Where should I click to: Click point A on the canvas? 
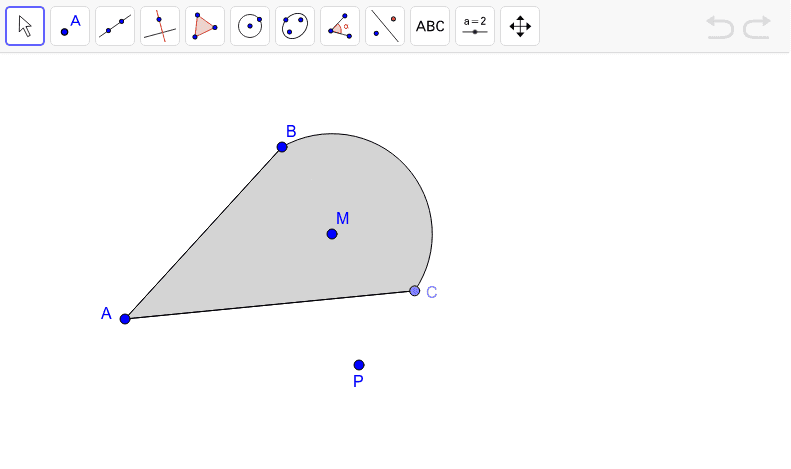pos(125,319)
